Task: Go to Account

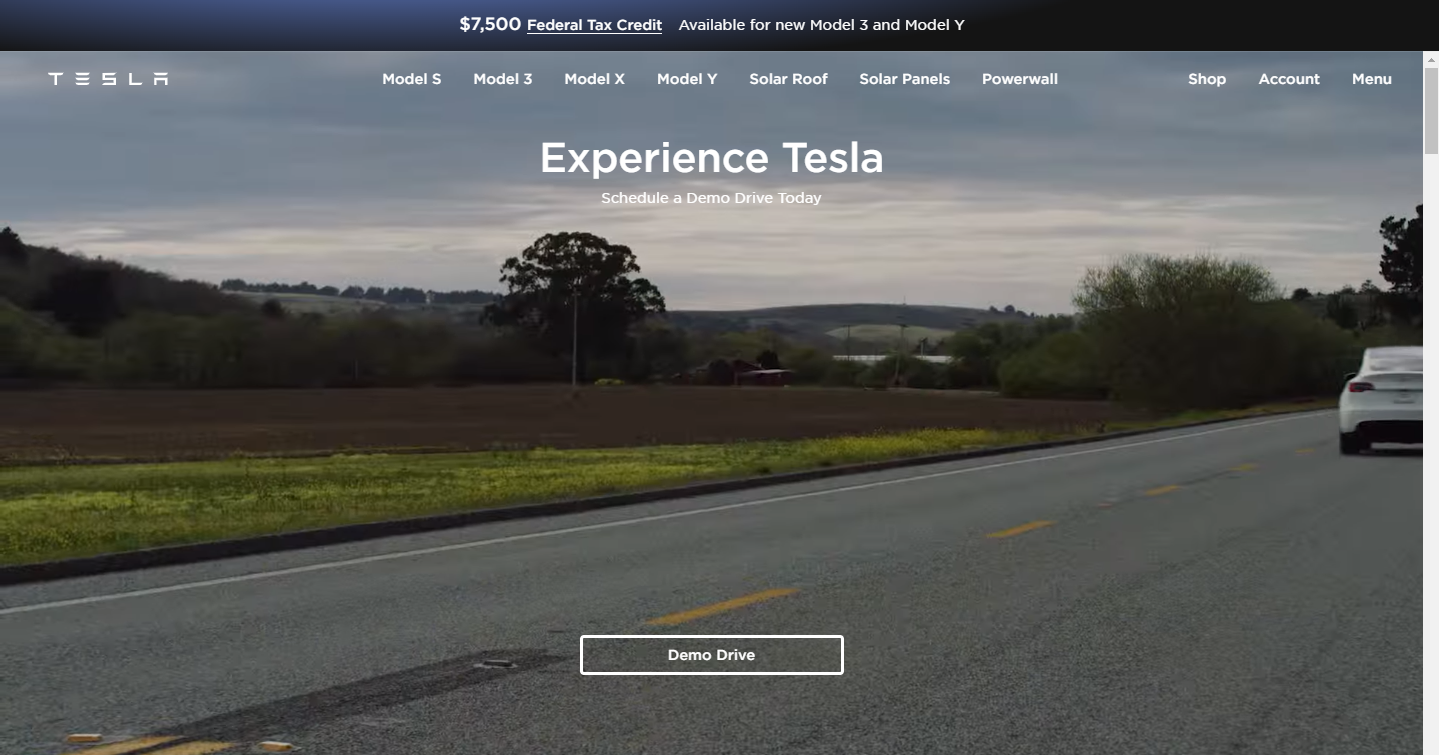Action: (x=1289, y=79)
